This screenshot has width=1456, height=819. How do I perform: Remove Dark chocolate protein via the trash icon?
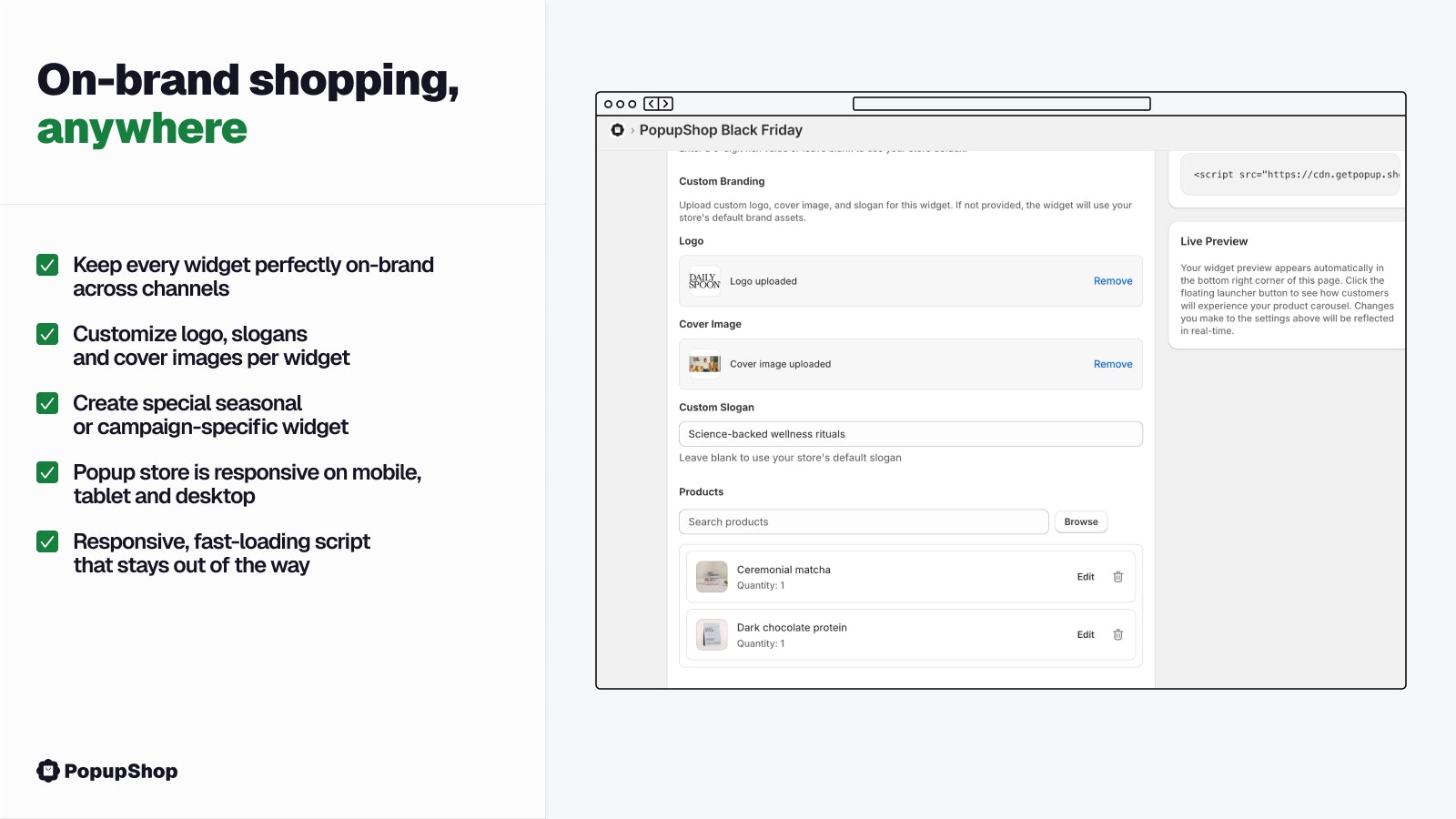(1118, 634)
